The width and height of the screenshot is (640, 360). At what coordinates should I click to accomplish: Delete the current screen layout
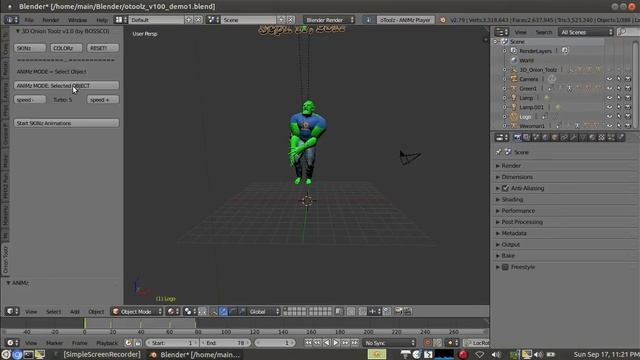coord(198,20)
